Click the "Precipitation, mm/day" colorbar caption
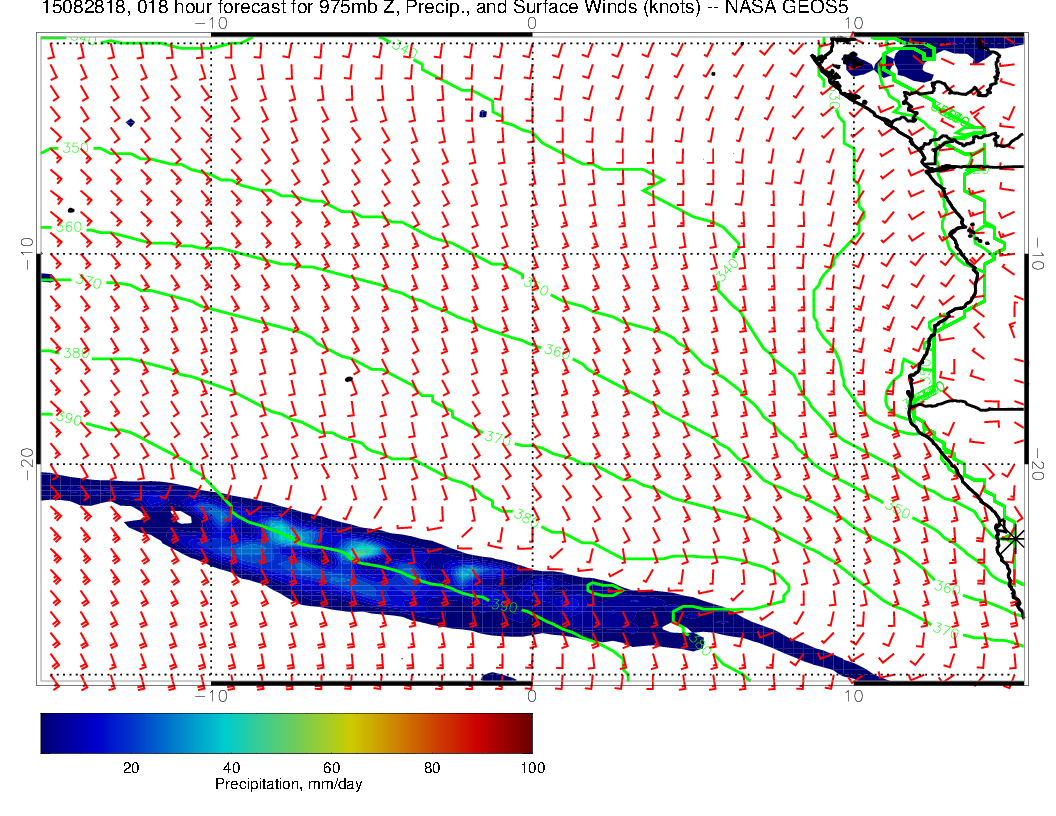The height and width of the screenshot is (816, 1056). pyautogui.click(x=288, y=785)
